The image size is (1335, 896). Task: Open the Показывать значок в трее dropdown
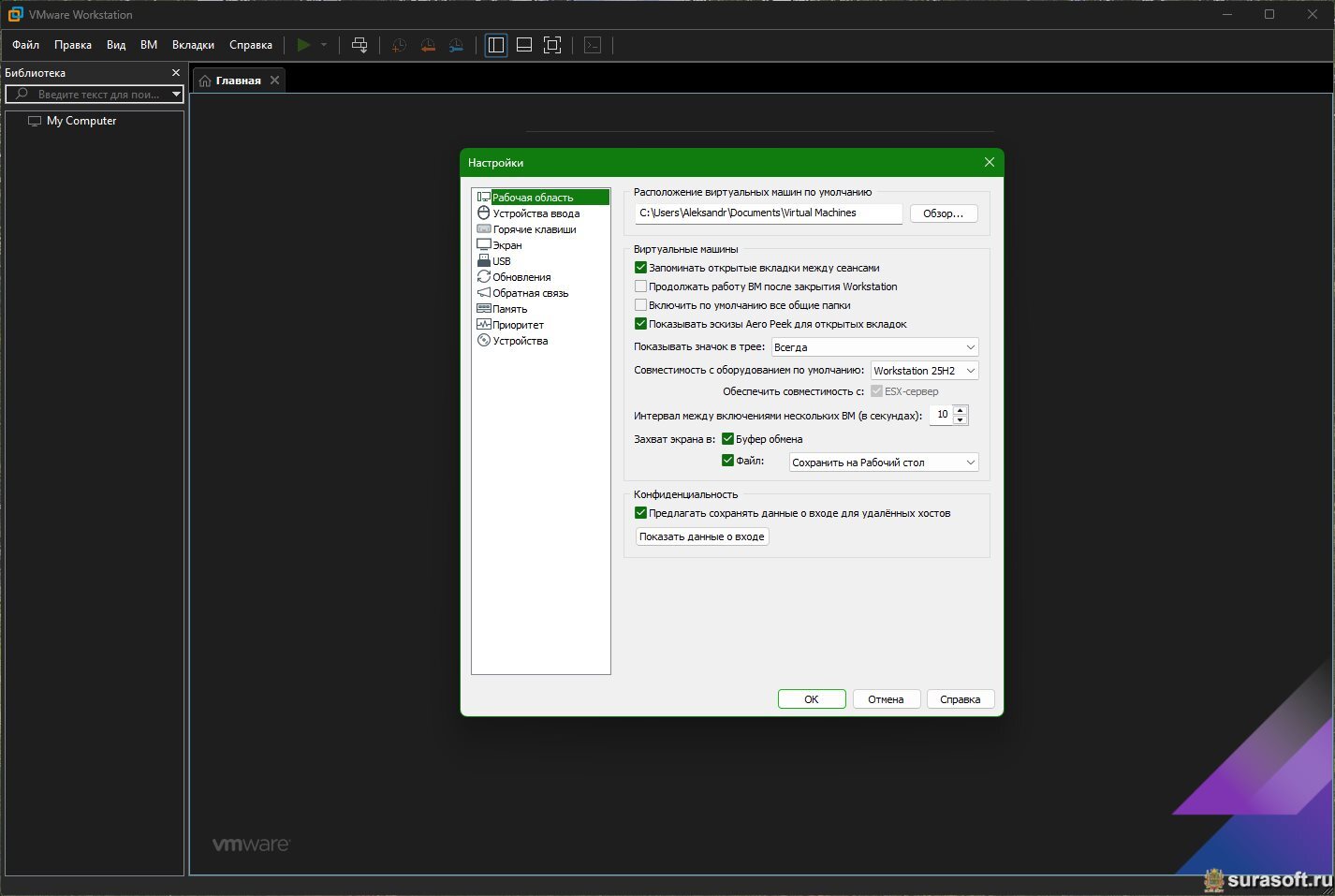point(874,347)
